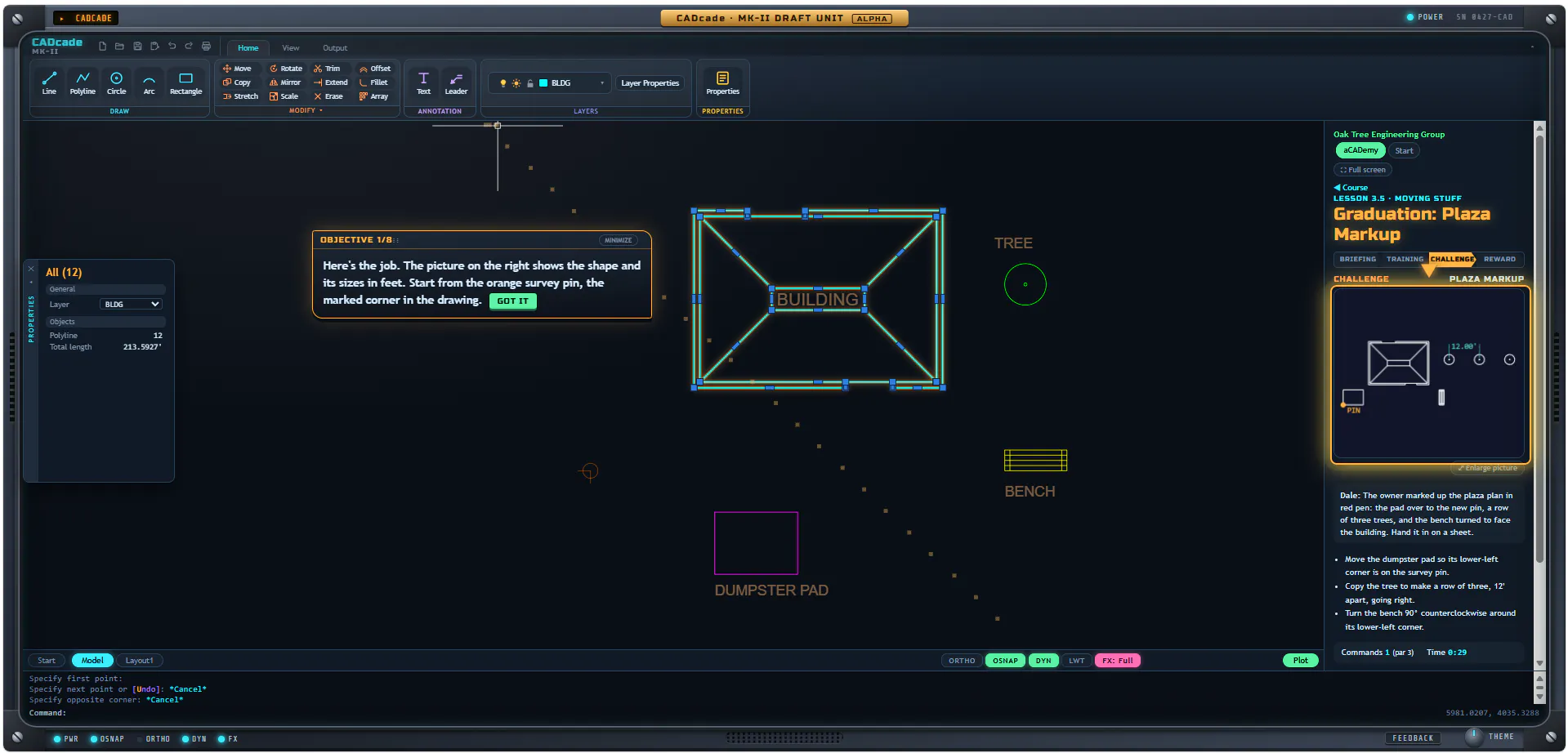Click the GOT IT button
The width and height of the screenshot is (1568, 753).
tap(513, 301)
